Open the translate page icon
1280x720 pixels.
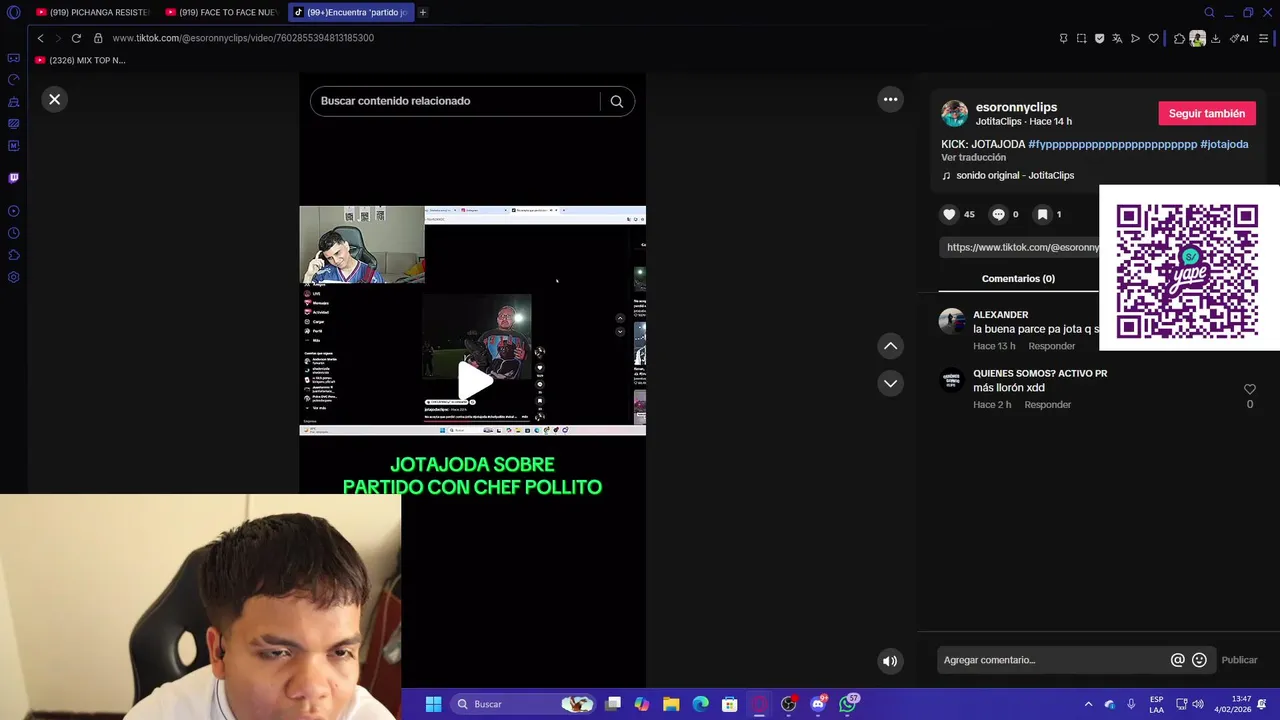point(1117,38)
